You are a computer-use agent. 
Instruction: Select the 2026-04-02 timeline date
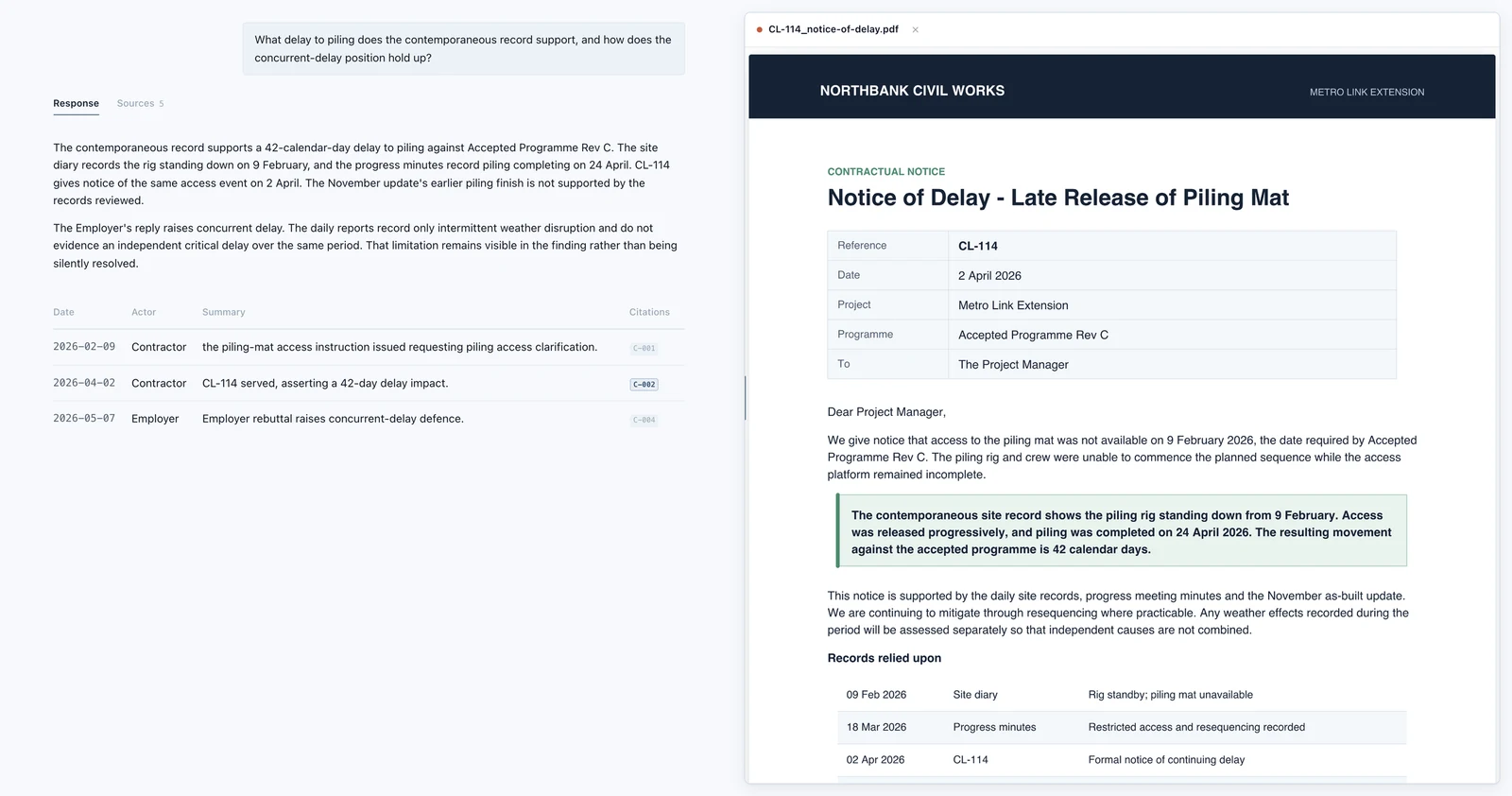click(84, 383)
